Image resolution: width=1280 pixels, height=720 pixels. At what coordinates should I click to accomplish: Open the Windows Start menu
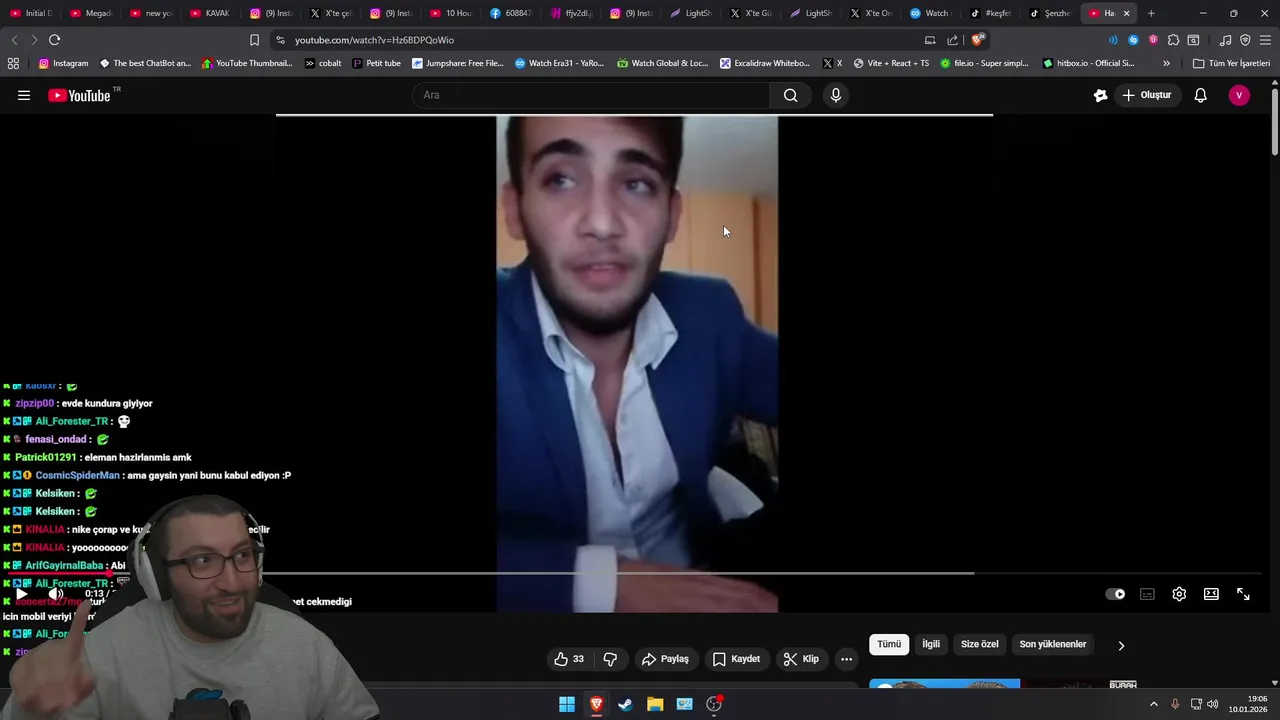pyautogui.click(x=567, y=705)
